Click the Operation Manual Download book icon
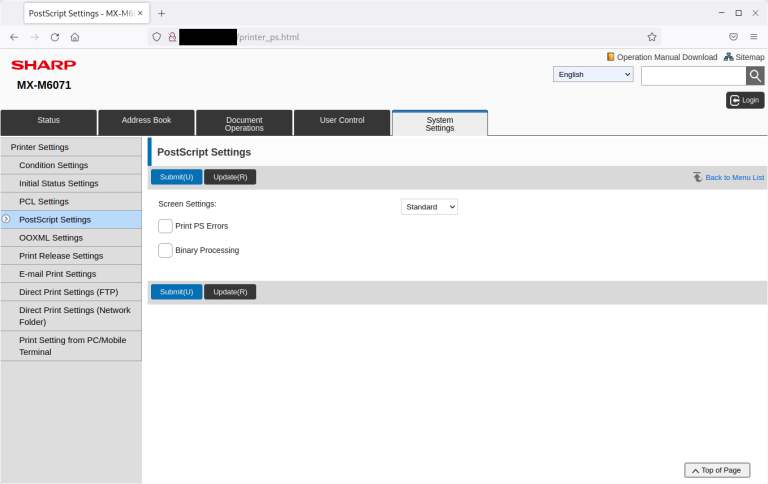Image resolution: width=768 pixels, height=484 pixels. [x=610, y=57]
